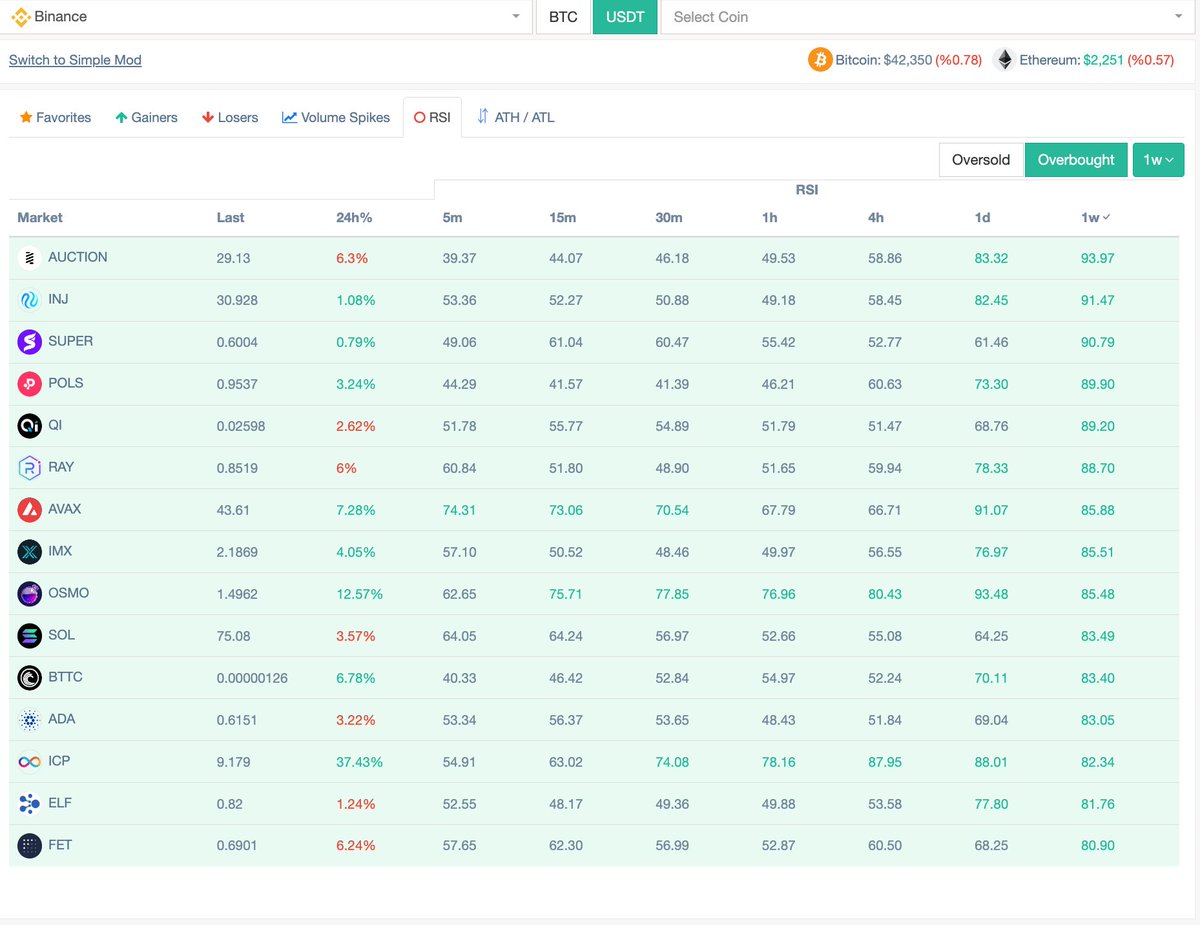Switch to BTC quote currency
Image resolution: width=1200 pixels, height=925 pixels.
coord(562,17)
